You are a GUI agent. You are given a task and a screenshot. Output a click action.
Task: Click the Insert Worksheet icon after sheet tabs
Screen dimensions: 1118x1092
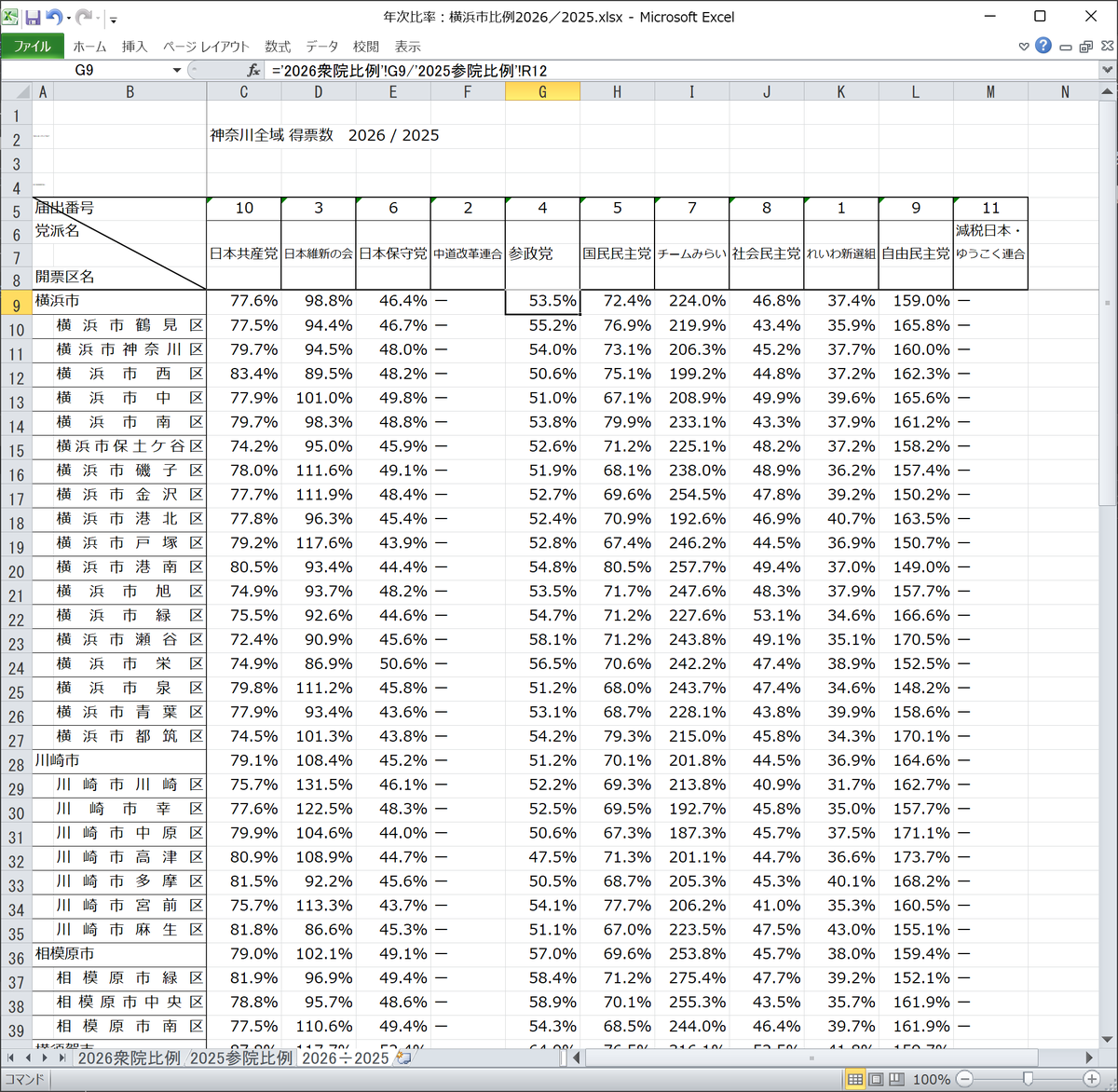(403, 1058)
